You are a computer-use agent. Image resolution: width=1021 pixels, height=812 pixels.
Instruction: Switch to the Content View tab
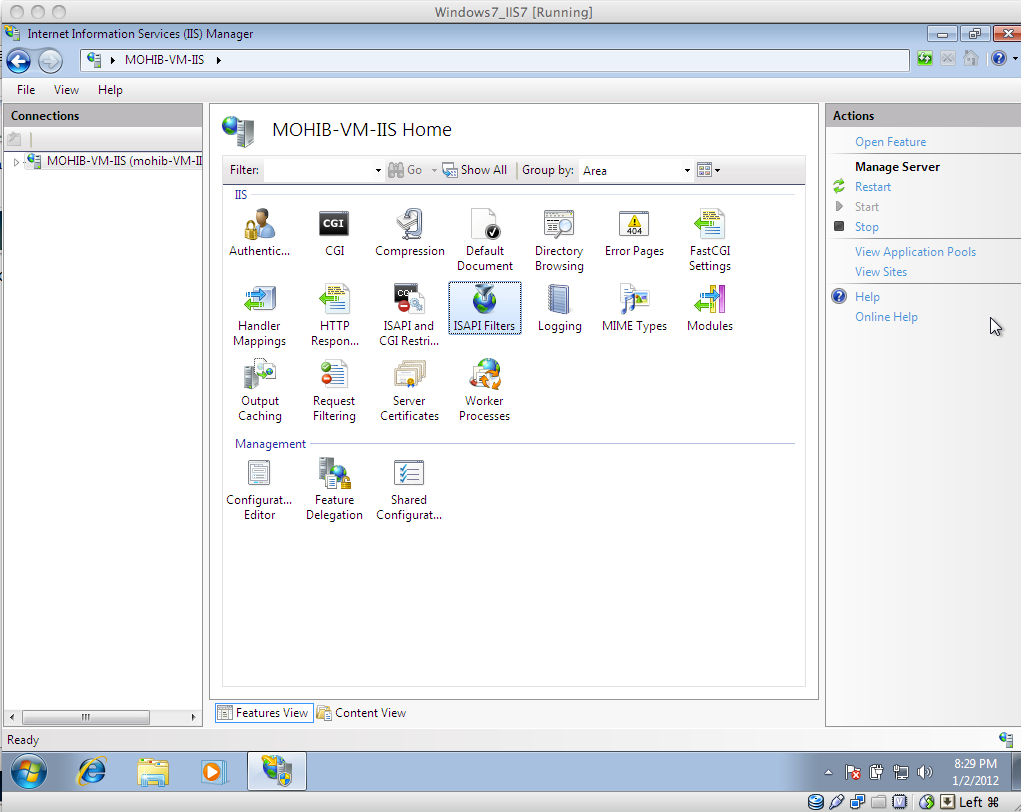point(362,713)
